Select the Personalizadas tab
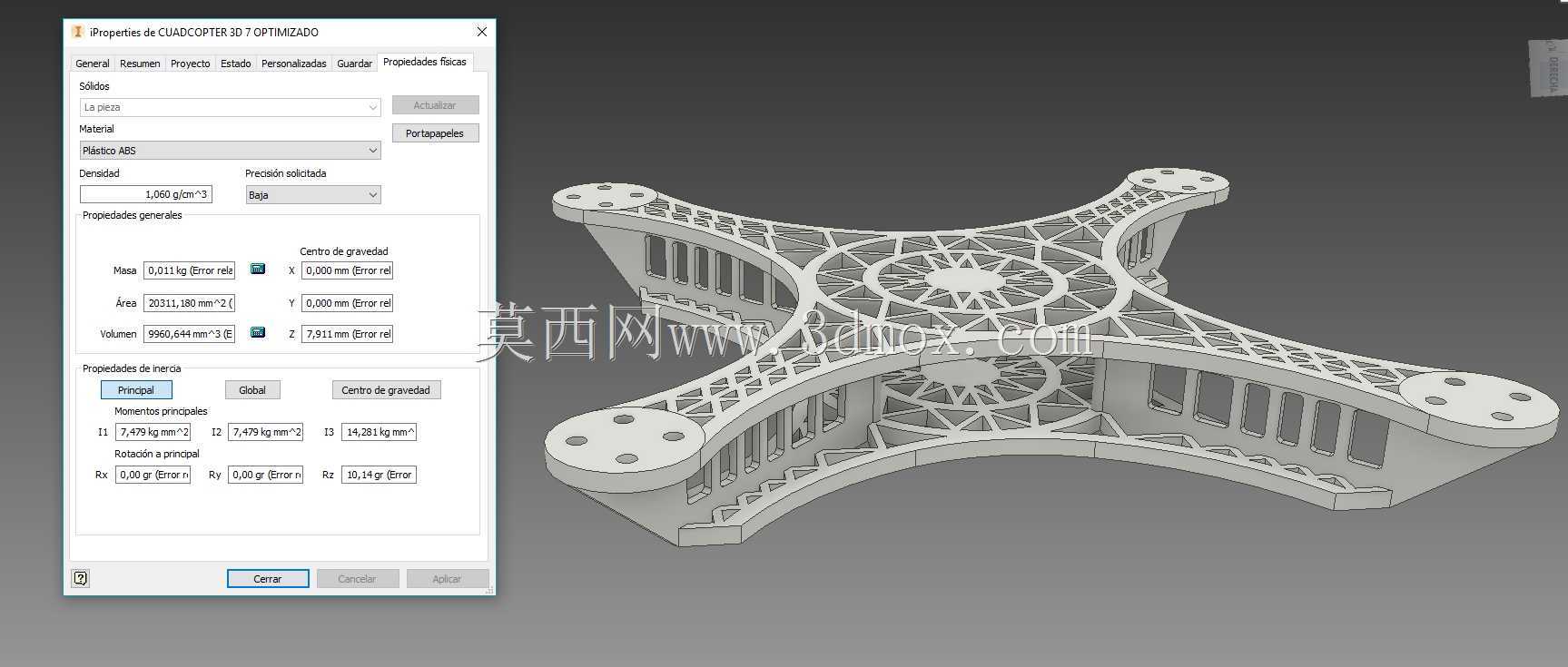Viewport: 1568px width, 667px height. 294,64
